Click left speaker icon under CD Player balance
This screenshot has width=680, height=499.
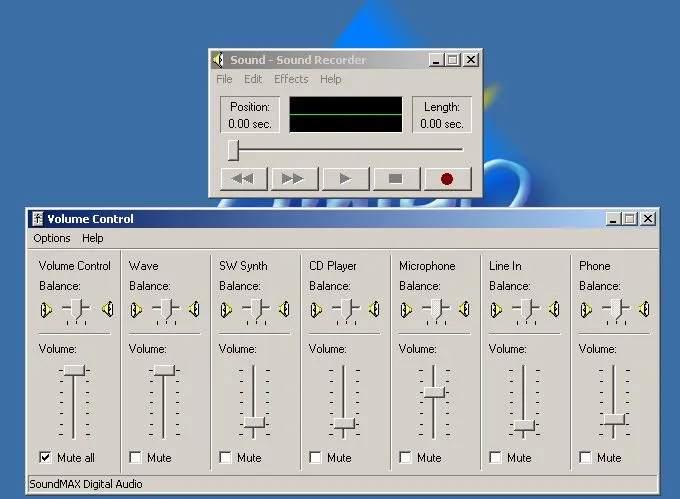316,310
